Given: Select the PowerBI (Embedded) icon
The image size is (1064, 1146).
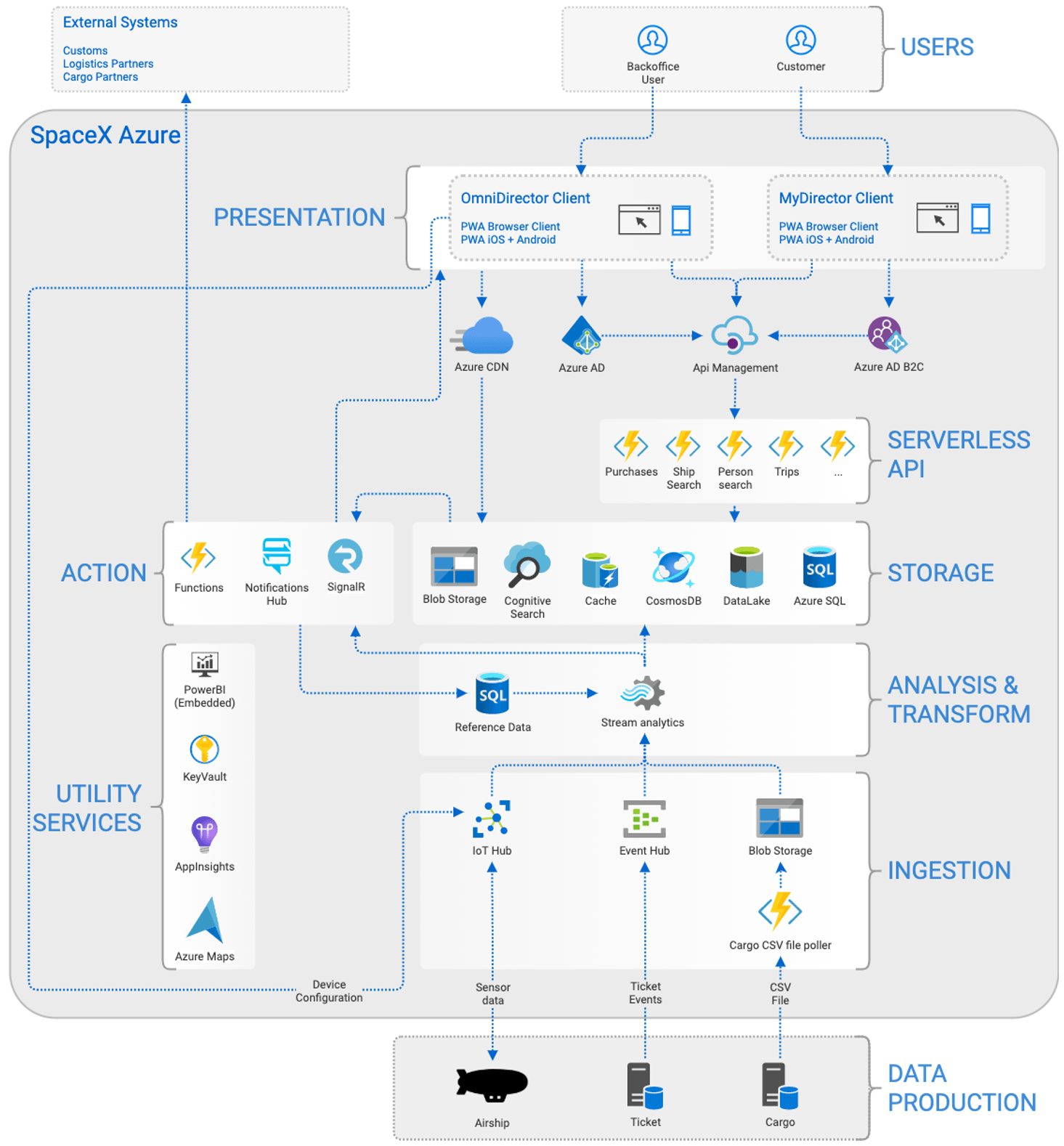Looking at the screenshot, I should pyautogui.click(x=204, y=664).
